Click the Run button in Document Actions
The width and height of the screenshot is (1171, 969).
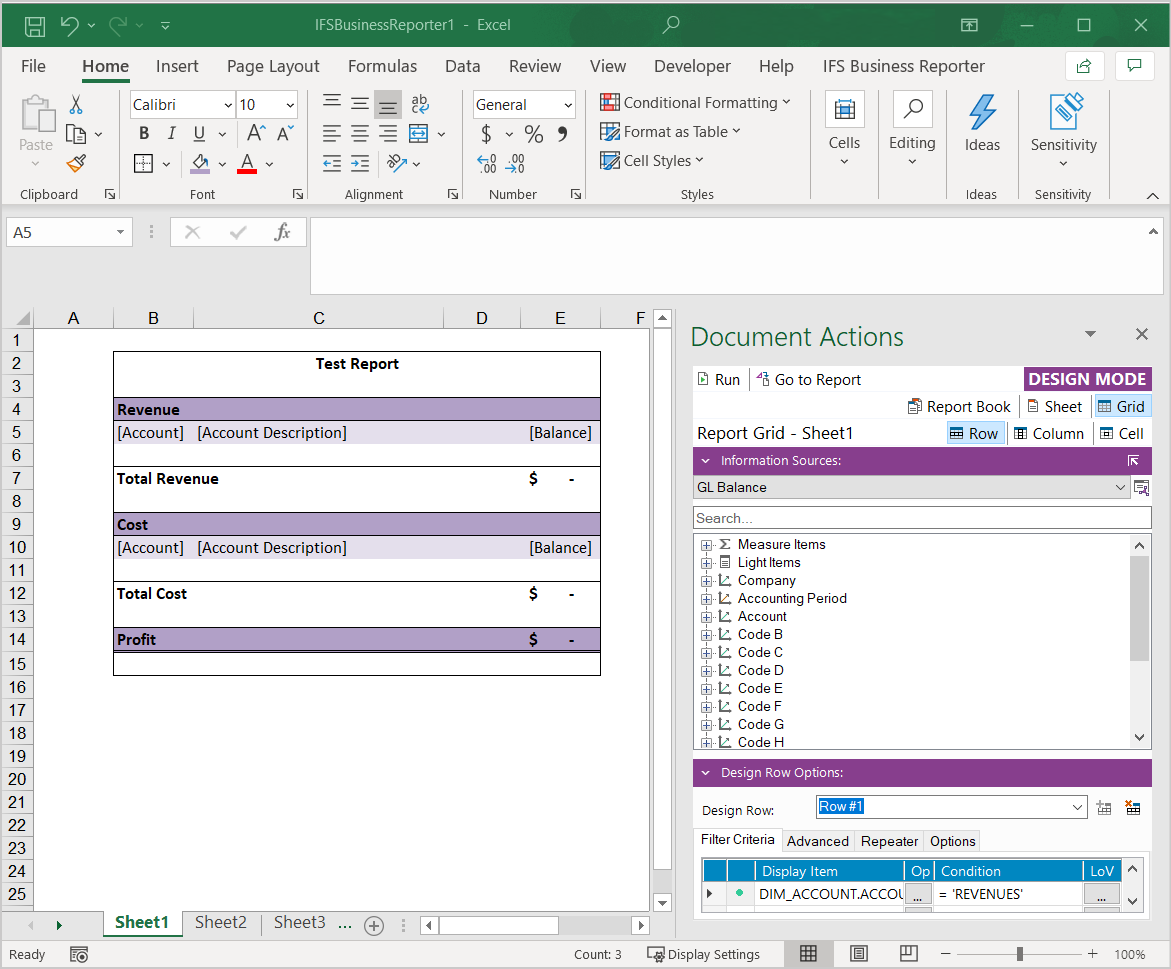[718, 380]
